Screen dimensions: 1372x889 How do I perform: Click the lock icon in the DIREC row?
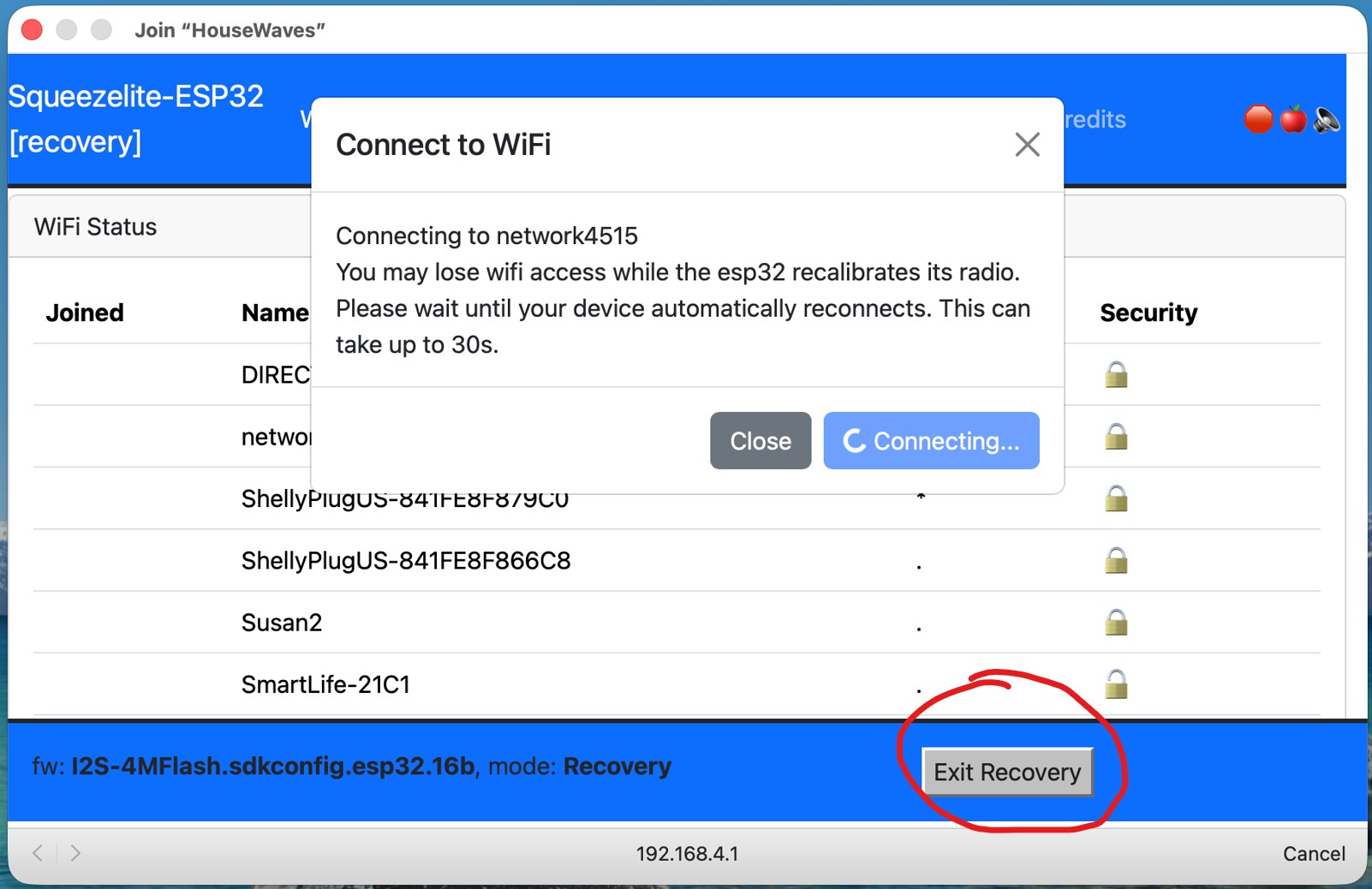tap(1115, 374)
